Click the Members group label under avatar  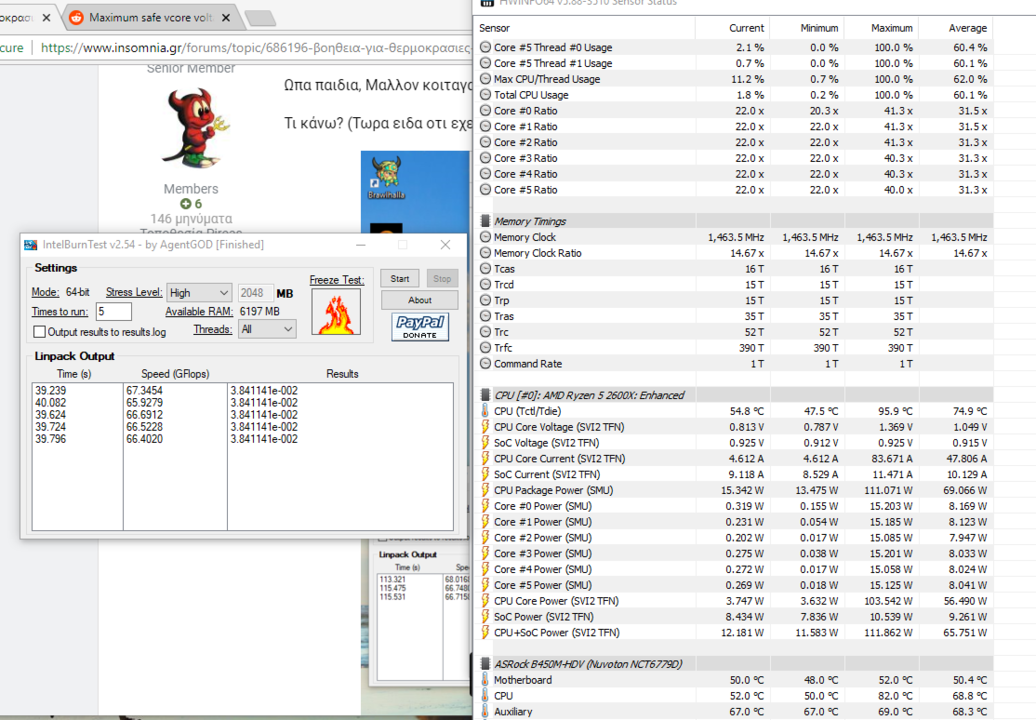coord(191,189)
